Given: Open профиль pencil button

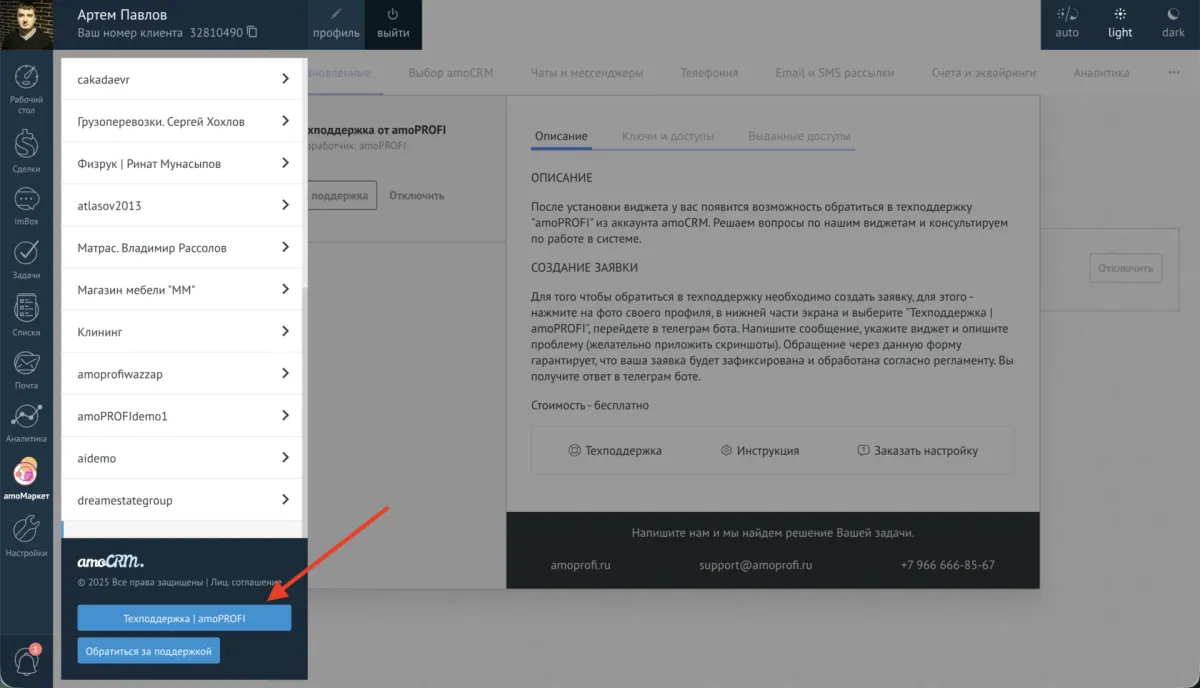Looking at the screenshot, I should click(336, 23).
